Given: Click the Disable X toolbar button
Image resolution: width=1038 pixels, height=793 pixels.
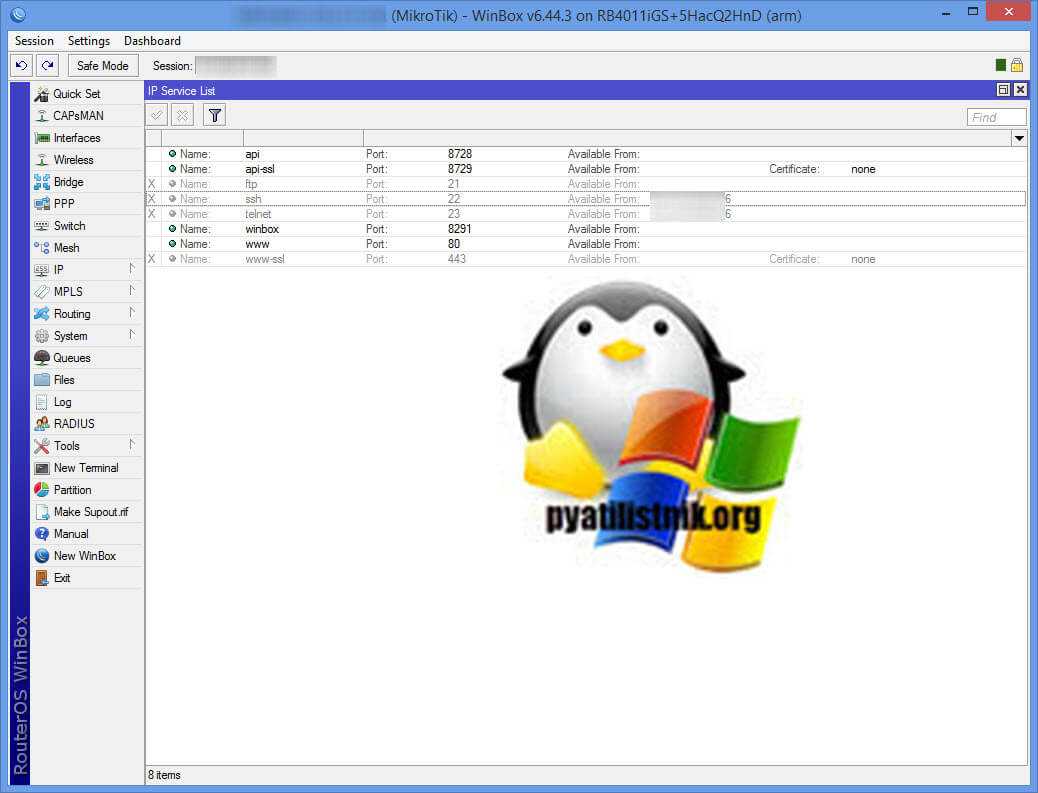Looking at the screenshot, I should tap(182, 115).
